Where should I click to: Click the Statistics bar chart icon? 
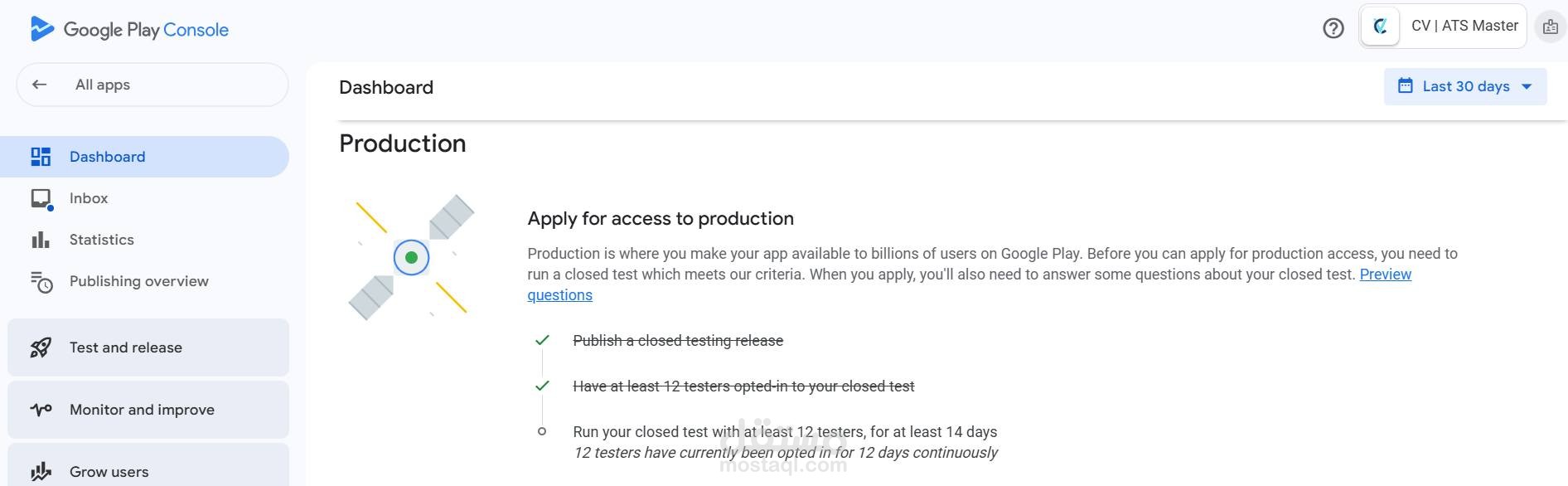point(41,240)
